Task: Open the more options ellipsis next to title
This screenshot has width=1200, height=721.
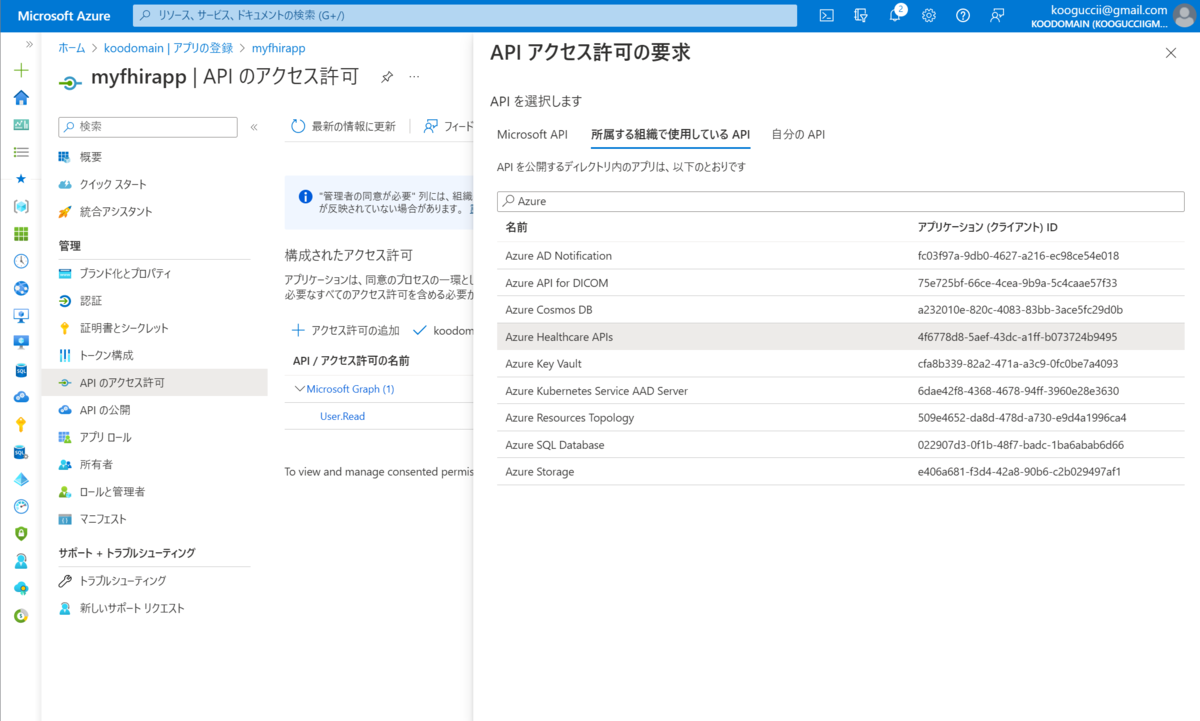Action: pos(415,77)
